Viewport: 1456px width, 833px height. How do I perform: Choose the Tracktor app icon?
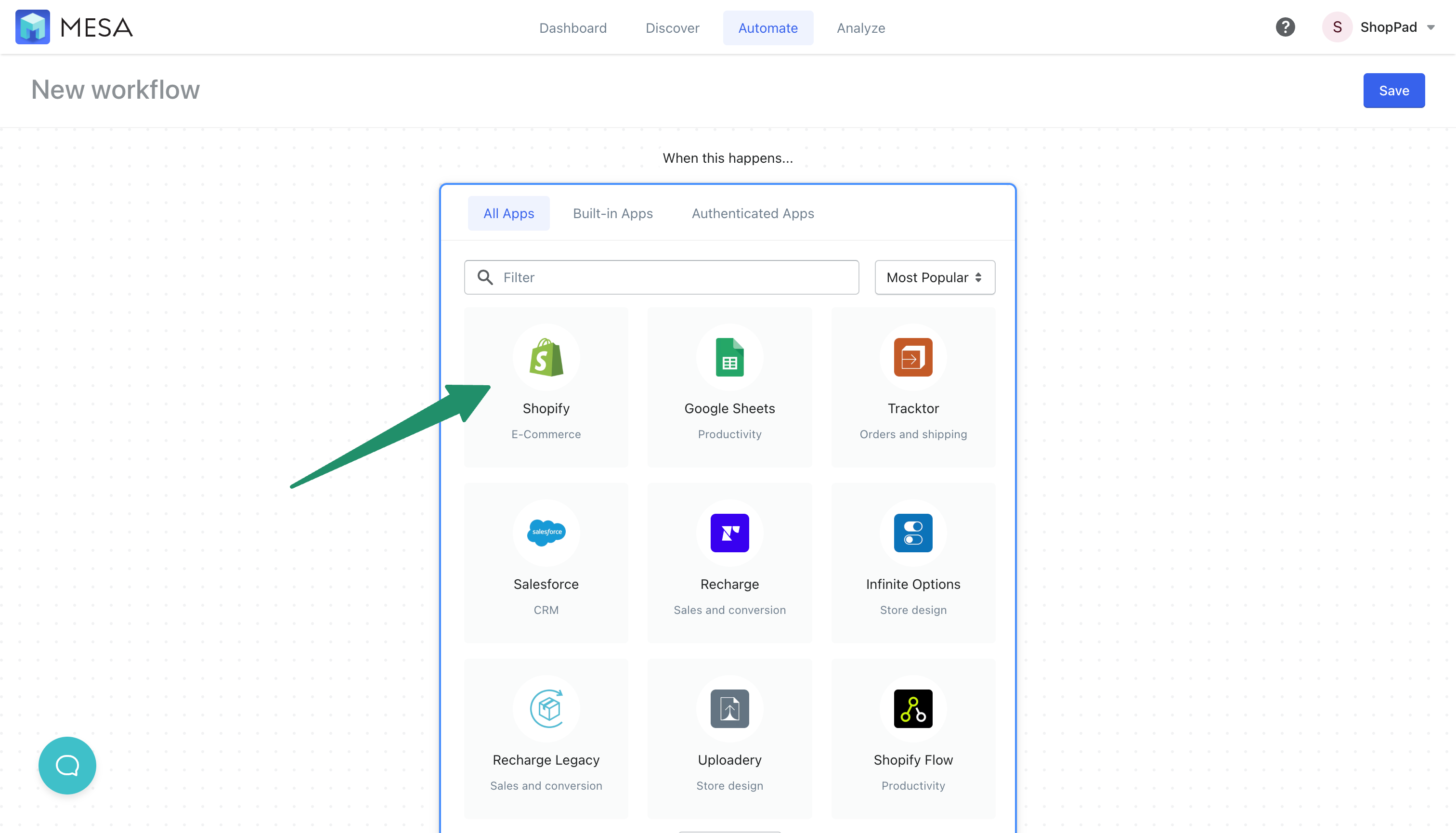pos(913,358)
